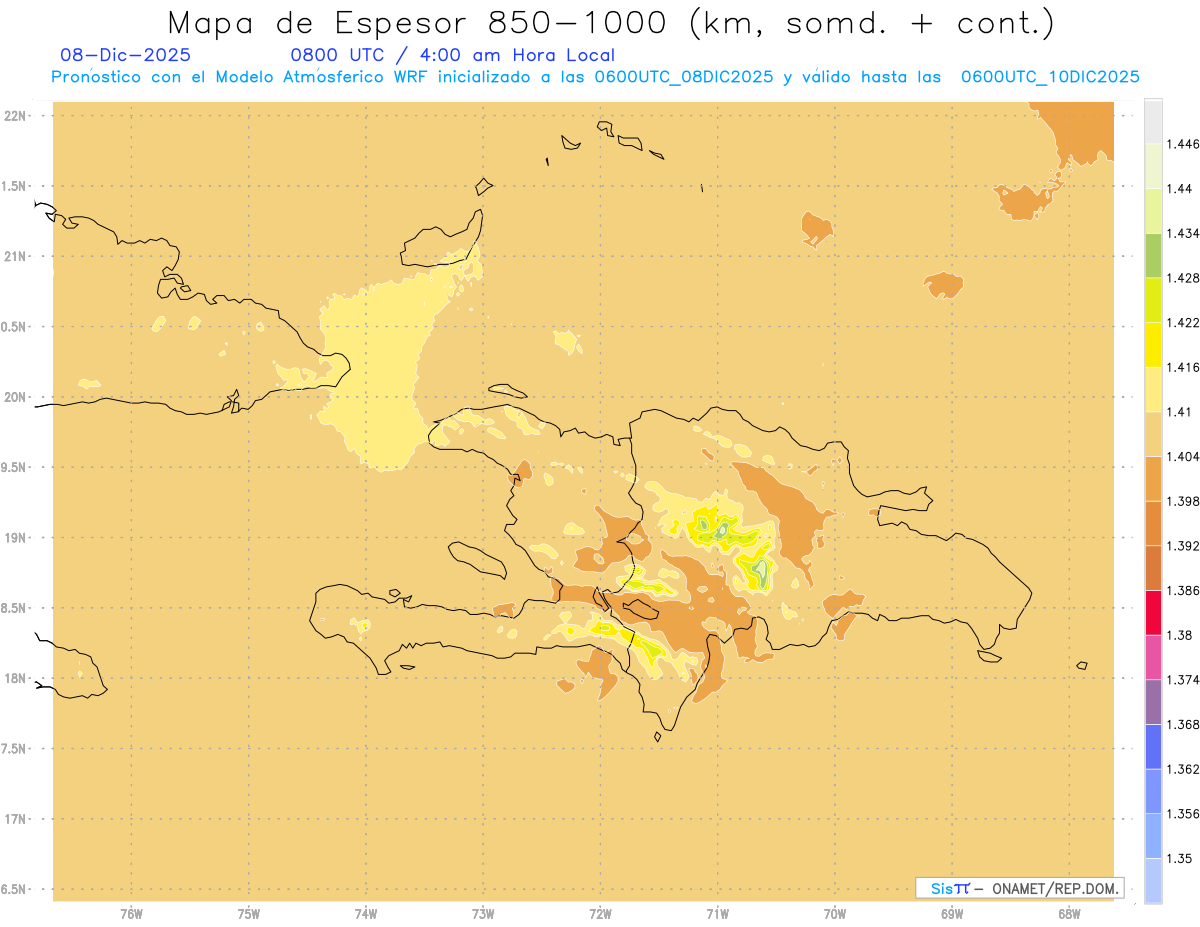Click the colorbar value '1.386'
Screen dimensions: 1200x927
[1183, 590]
